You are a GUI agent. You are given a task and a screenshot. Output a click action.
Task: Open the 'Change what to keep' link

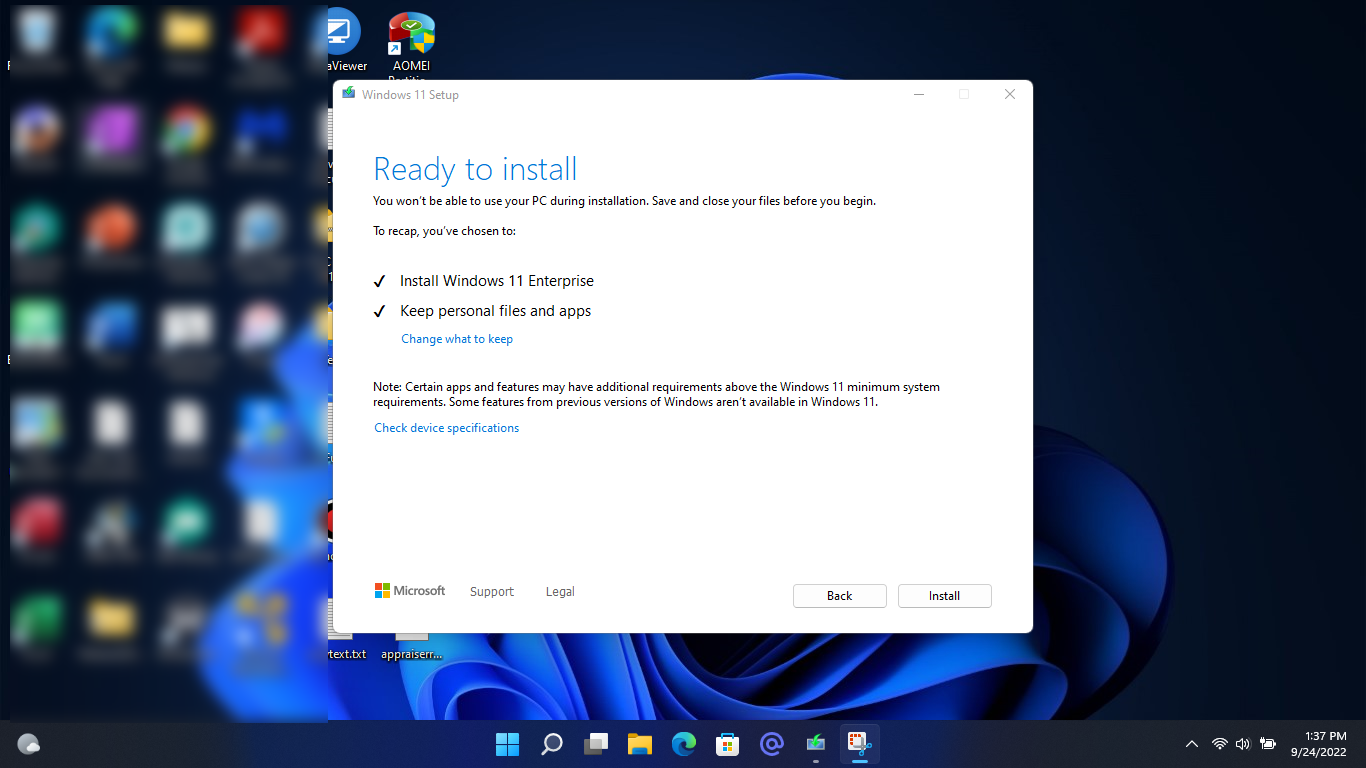[x=457, y=339]
